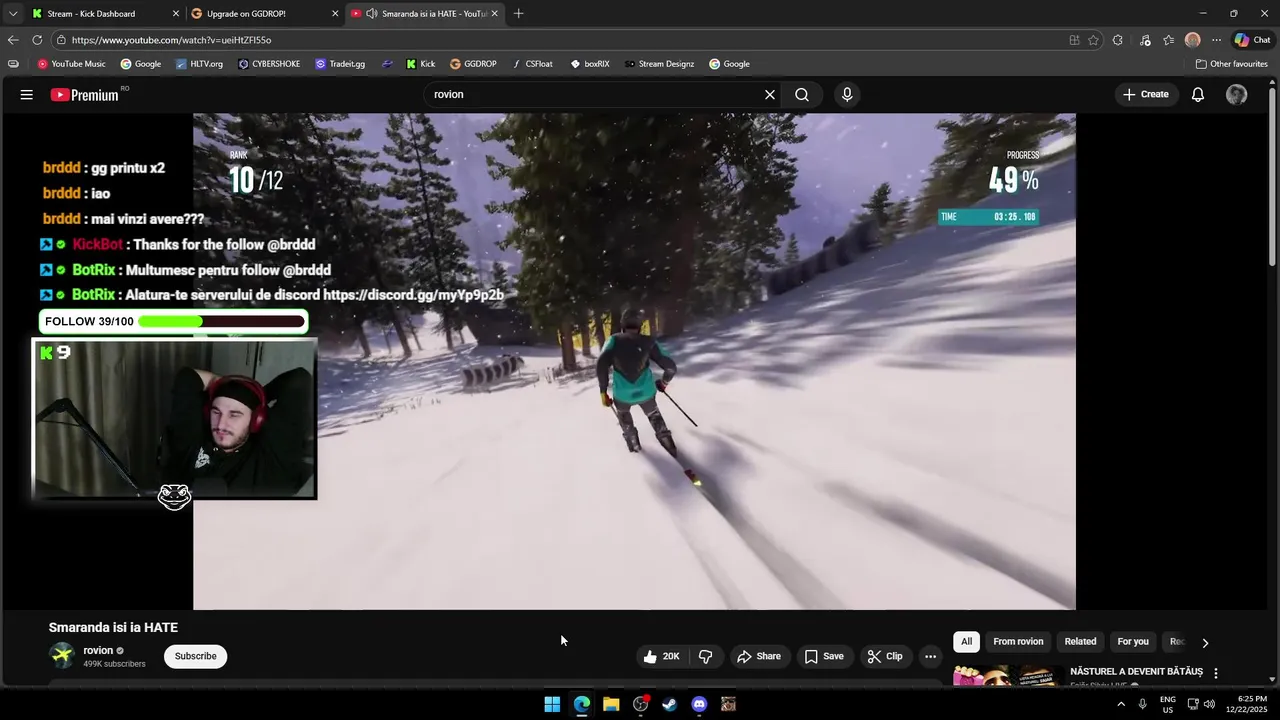Open the Edge split screen apps icon
Viewport: 1280px width, 720px height.
1074,40
